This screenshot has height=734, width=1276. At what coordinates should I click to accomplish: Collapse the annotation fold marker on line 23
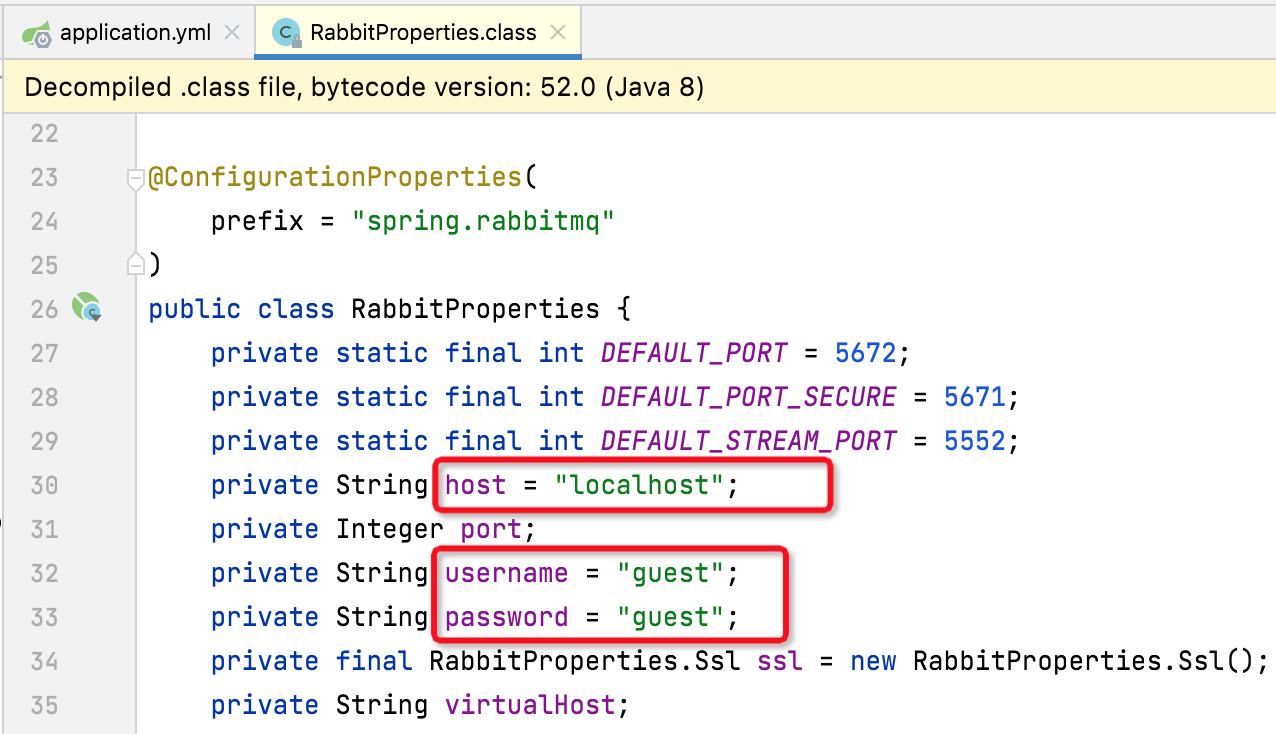[x=135, y=178]
